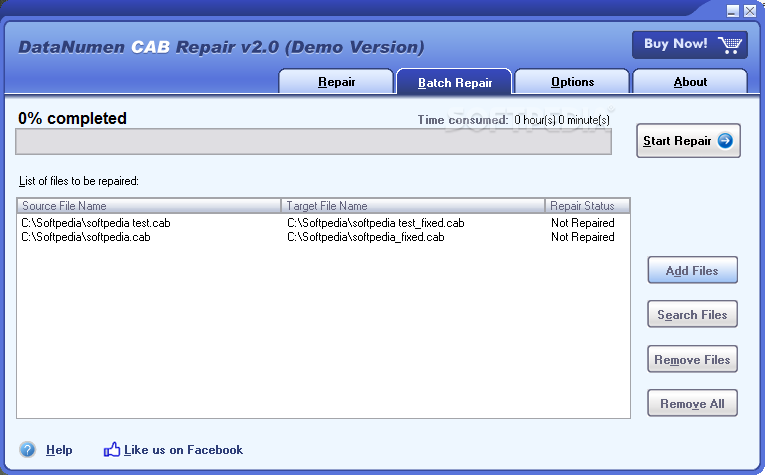Select source row softpedia test.cab
This screenshot has width=765, height=475.
[96, 223]
